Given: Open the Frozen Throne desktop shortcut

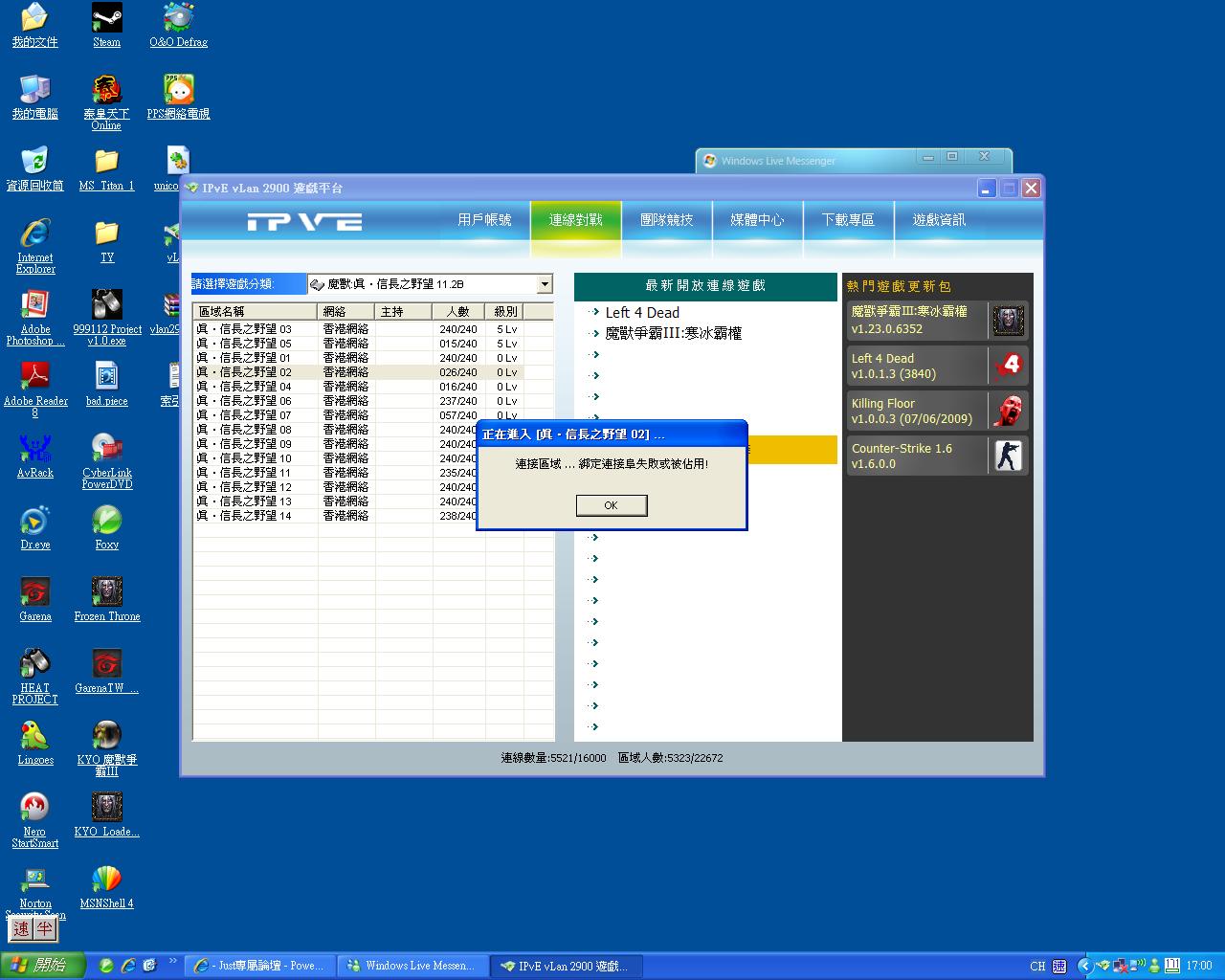Looking at the screenshot, I should (107, 593).
